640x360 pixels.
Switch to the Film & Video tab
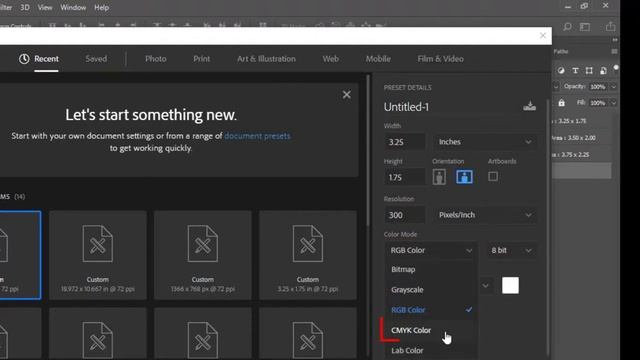(440, 59)
